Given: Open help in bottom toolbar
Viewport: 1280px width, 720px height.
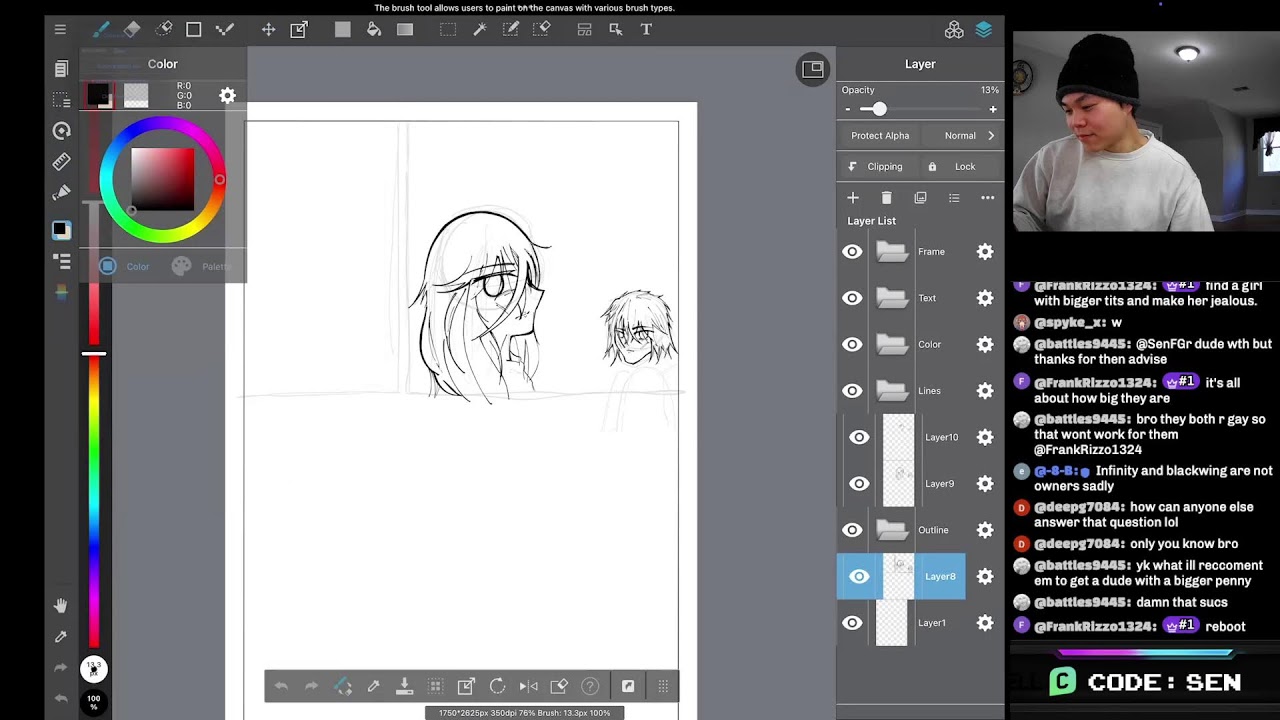Looking at the screenshot, I should [590, 686].
